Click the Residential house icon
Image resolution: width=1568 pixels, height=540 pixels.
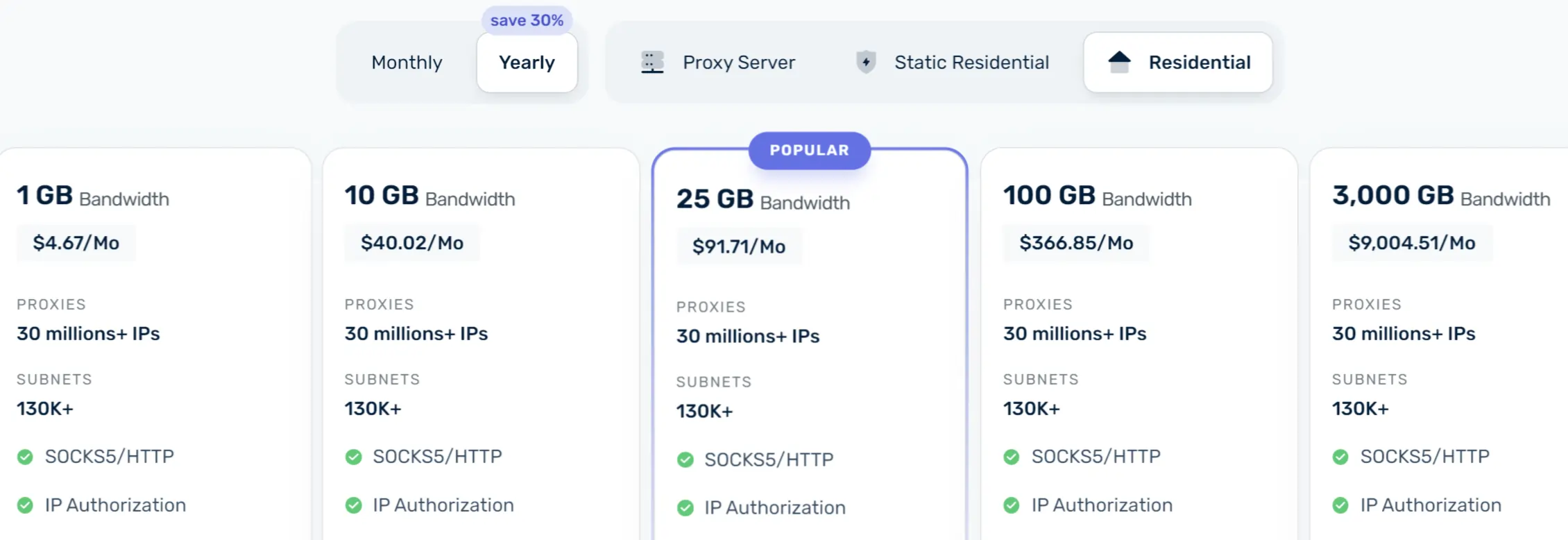click(1119, 62)
